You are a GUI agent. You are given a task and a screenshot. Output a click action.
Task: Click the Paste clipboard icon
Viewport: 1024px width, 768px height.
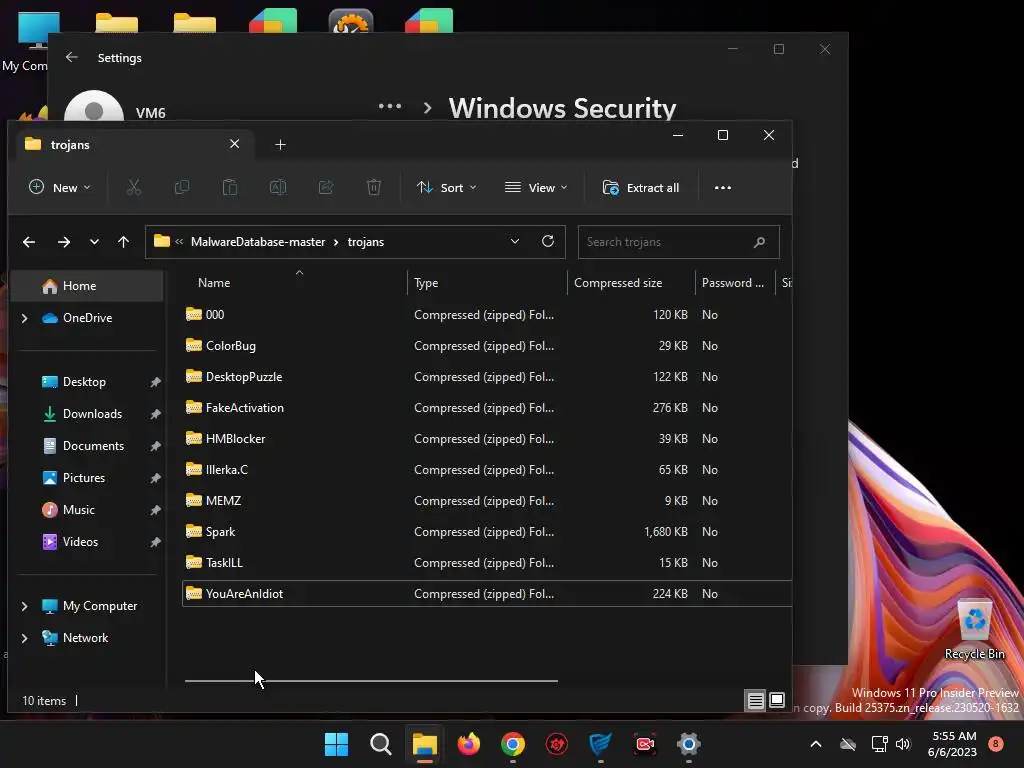click(x=230, y=187)
